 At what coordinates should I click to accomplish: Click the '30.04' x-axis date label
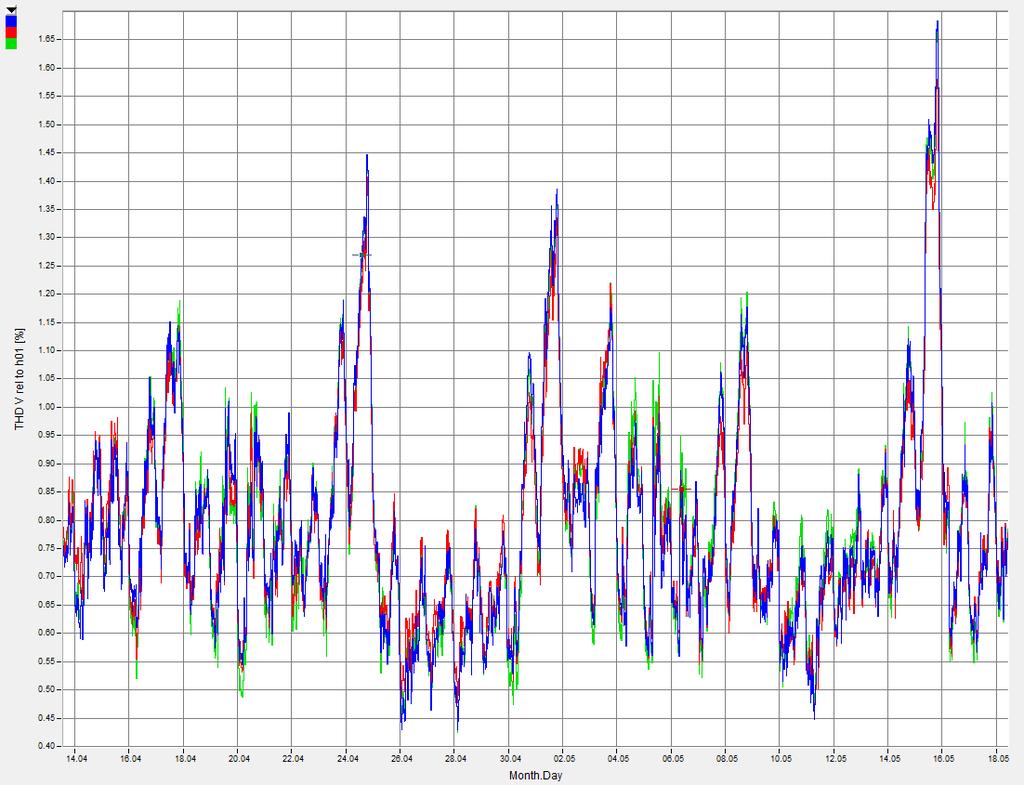click(x=511, y=759)
